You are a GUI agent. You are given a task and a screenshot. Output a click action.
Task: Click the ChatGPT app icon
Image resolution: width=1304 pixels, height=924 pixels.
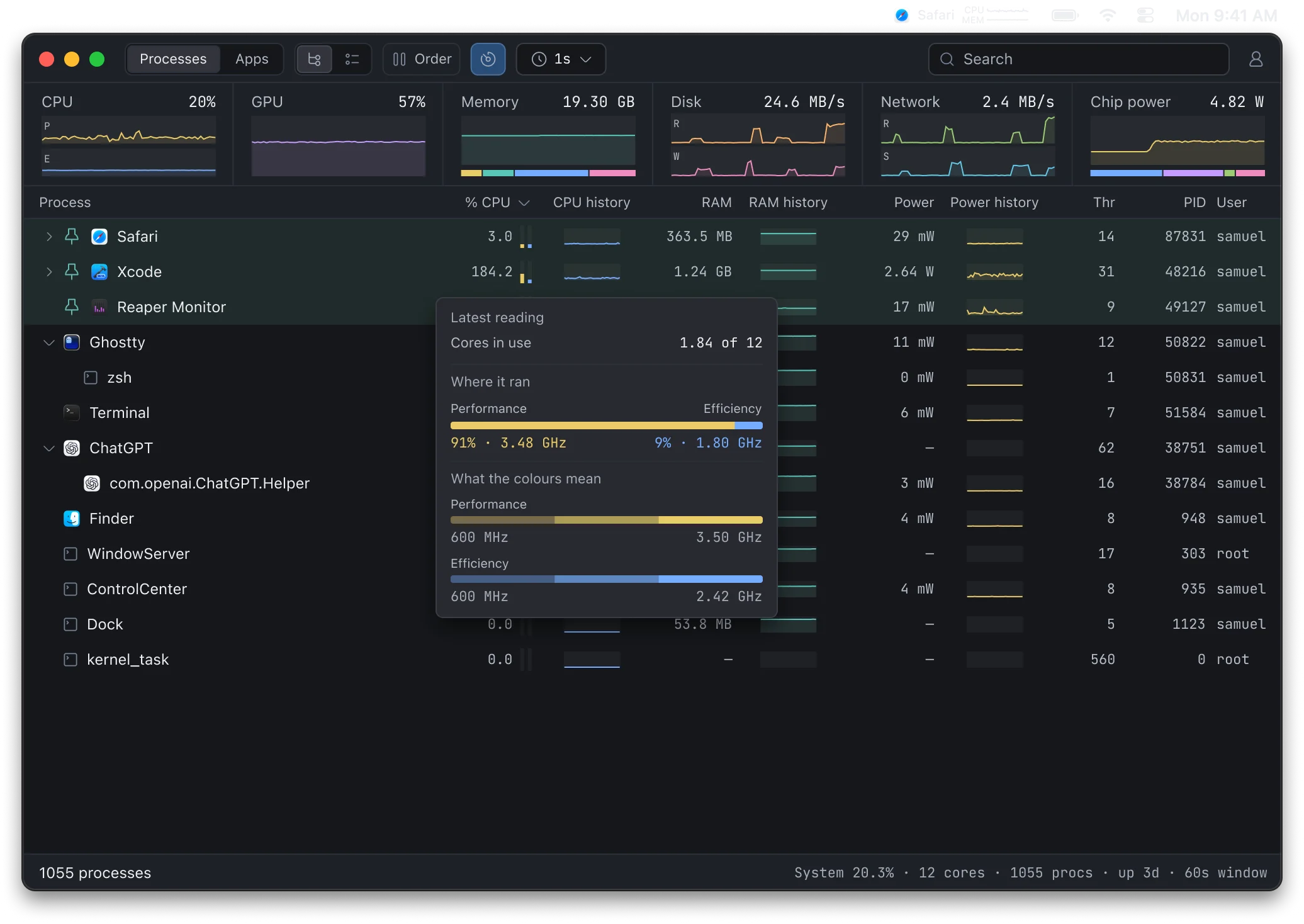pos(72,448)
